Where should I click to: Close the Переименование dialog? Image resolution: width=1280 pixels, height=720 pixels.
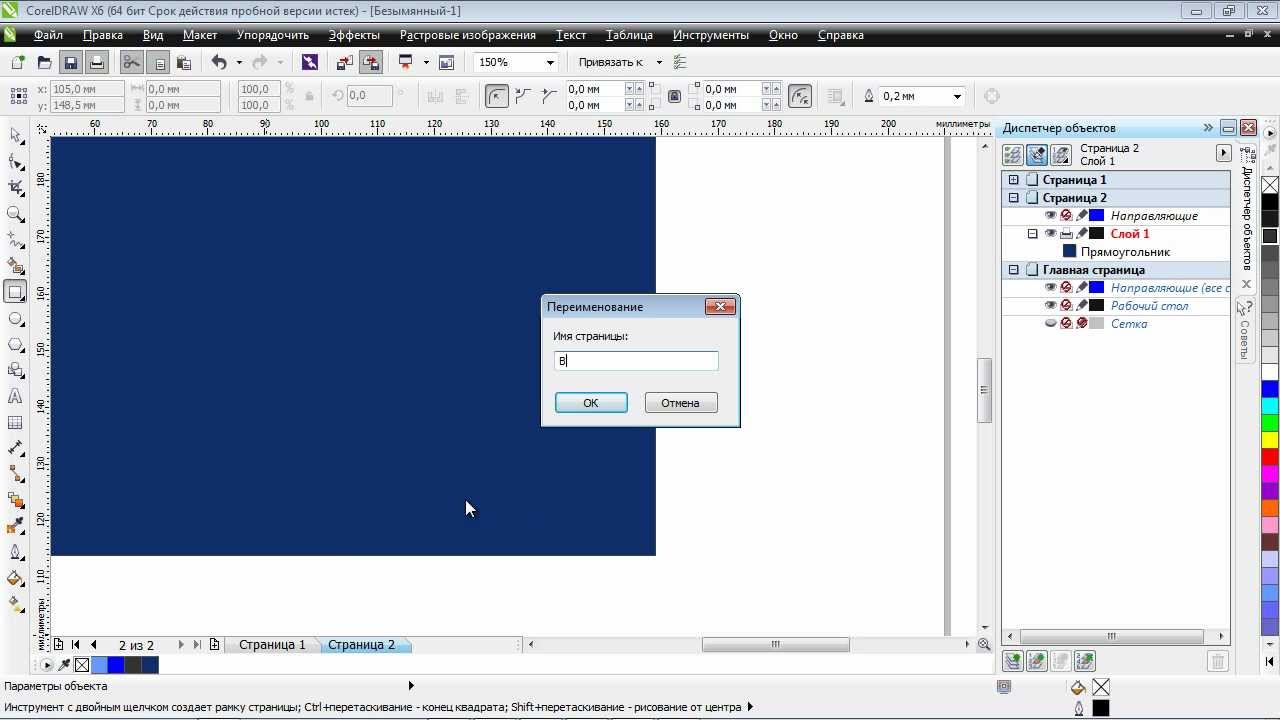720,306
